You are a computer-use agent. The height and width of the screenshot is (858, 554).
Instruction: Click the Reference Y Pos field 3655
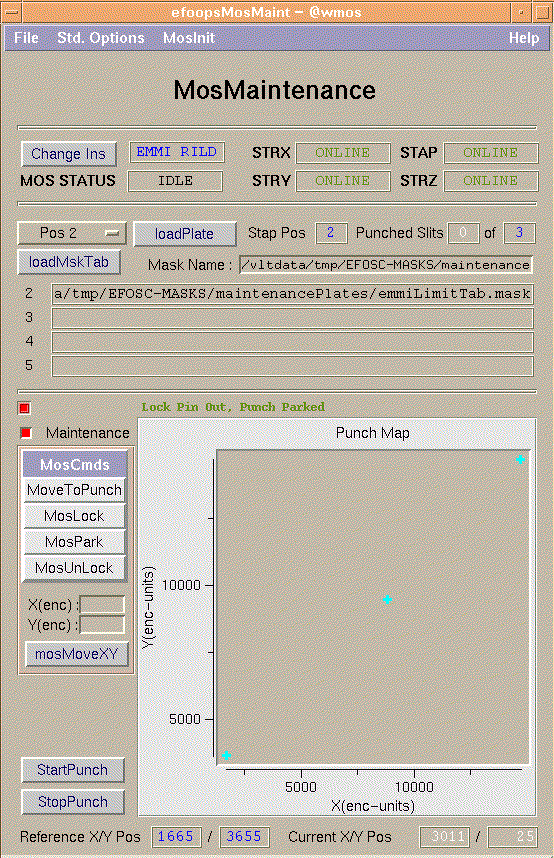coord(245,837)
